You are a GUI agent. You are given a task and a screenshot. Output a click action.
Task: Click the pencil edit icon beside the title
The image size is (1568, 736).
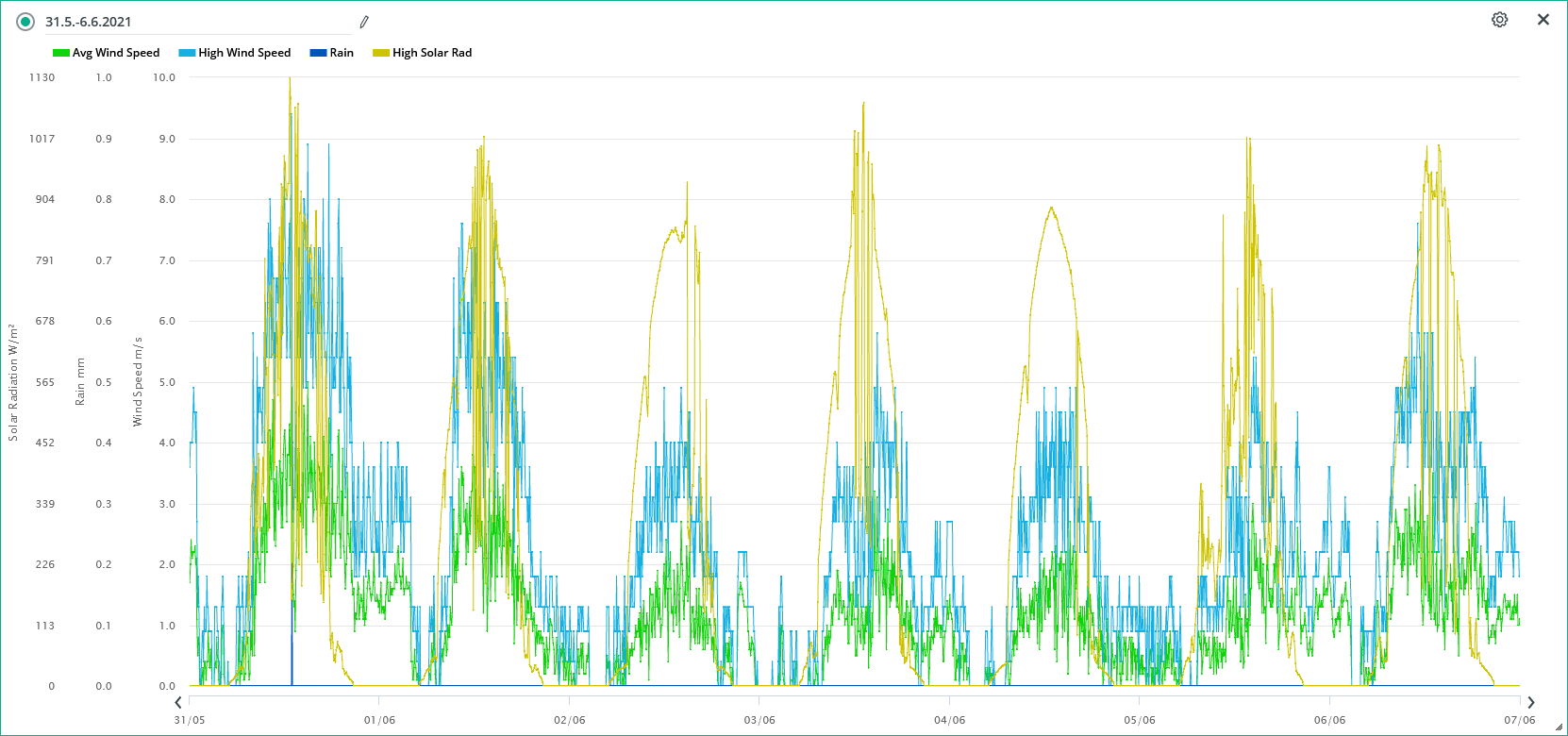point(364,22)
